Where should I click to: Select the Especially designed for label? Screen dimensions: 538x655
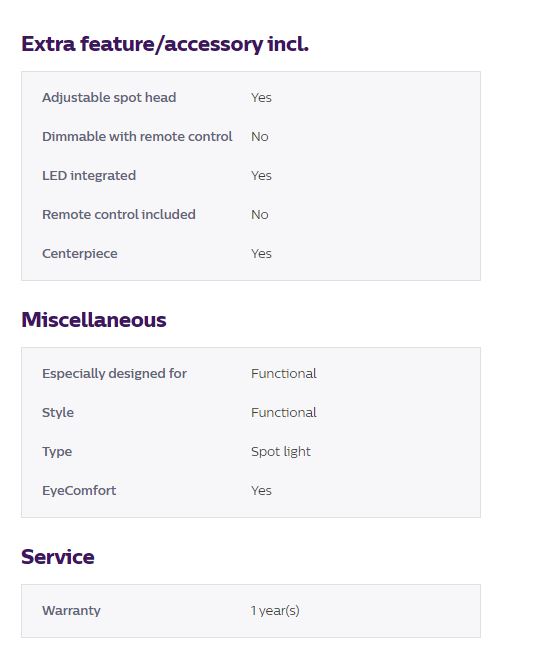[x=114, y=373]
